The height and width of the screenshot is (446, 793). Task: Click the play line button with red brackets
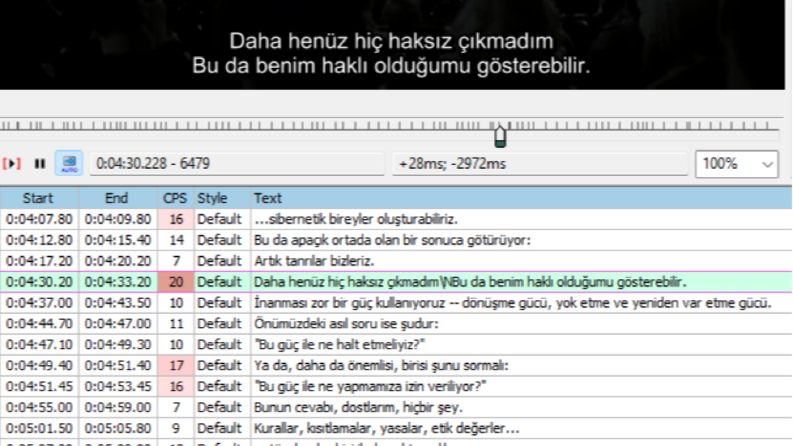coord(12,164)
